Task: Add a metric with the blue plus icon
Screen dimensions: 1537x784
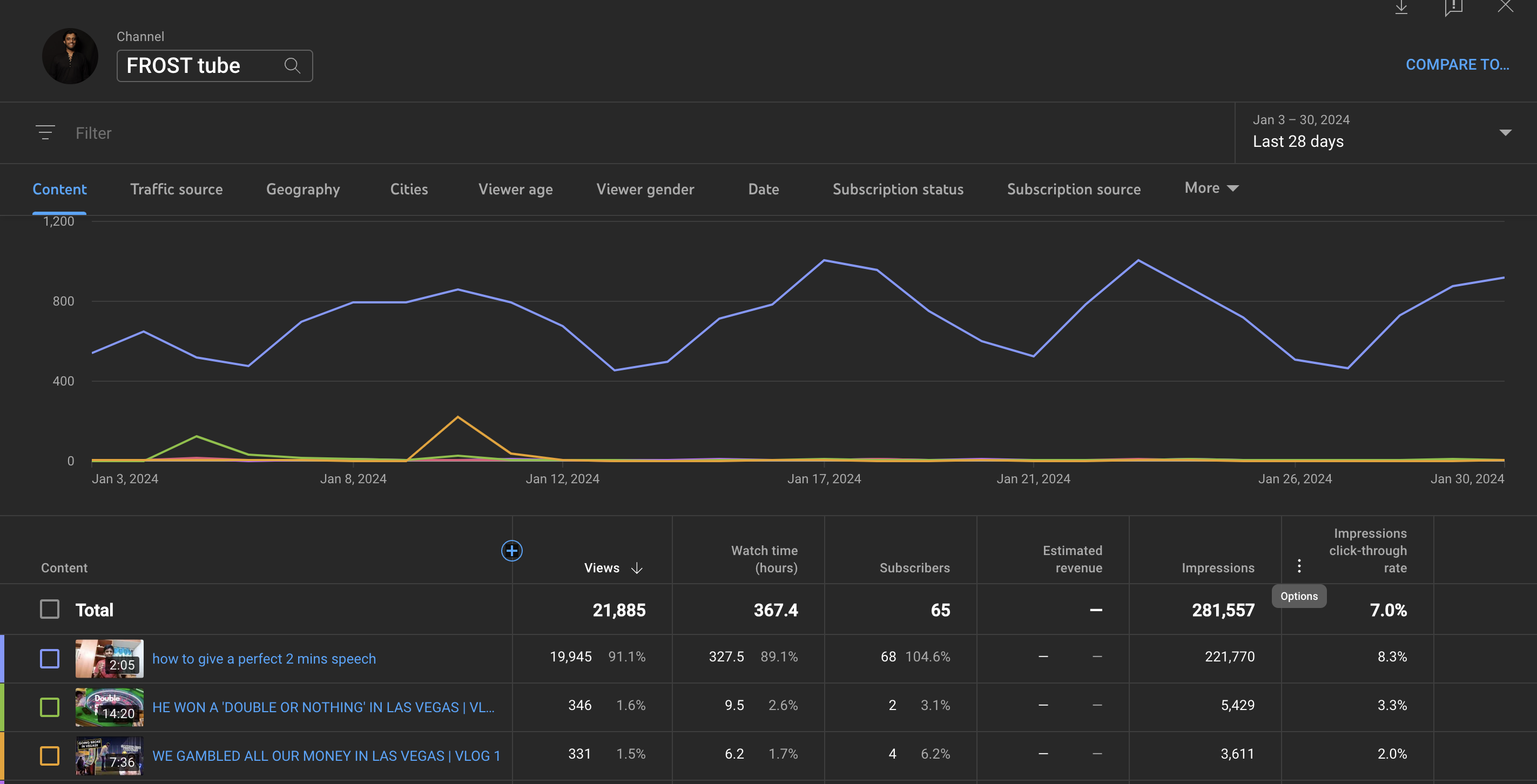Action: (x=511, y=550)
